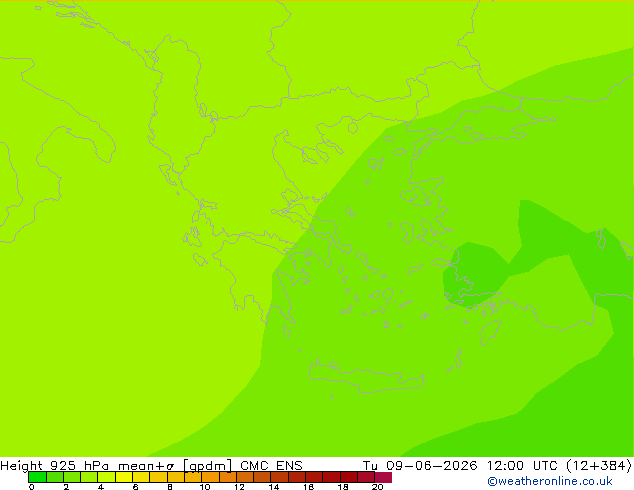
Task: Open the weatheronline.co.uk link
Action: click(x=550, y=481)
